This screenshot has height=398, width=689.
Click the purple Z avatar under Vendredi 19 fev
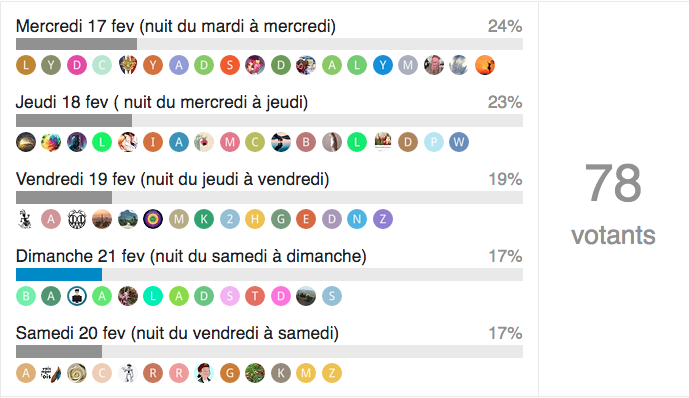click(x=383, y=219)
